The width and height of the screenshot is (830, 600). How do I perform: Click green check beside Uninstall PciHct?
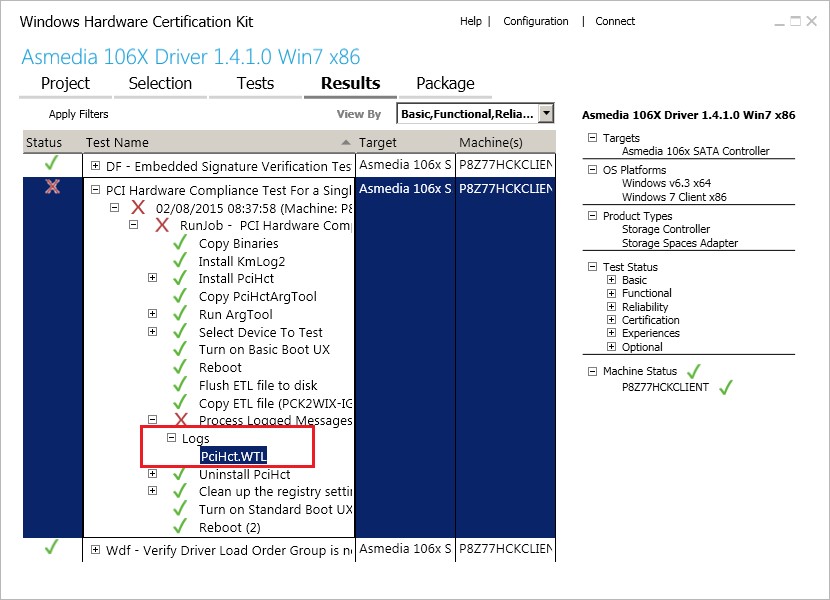tap(180, 473)
